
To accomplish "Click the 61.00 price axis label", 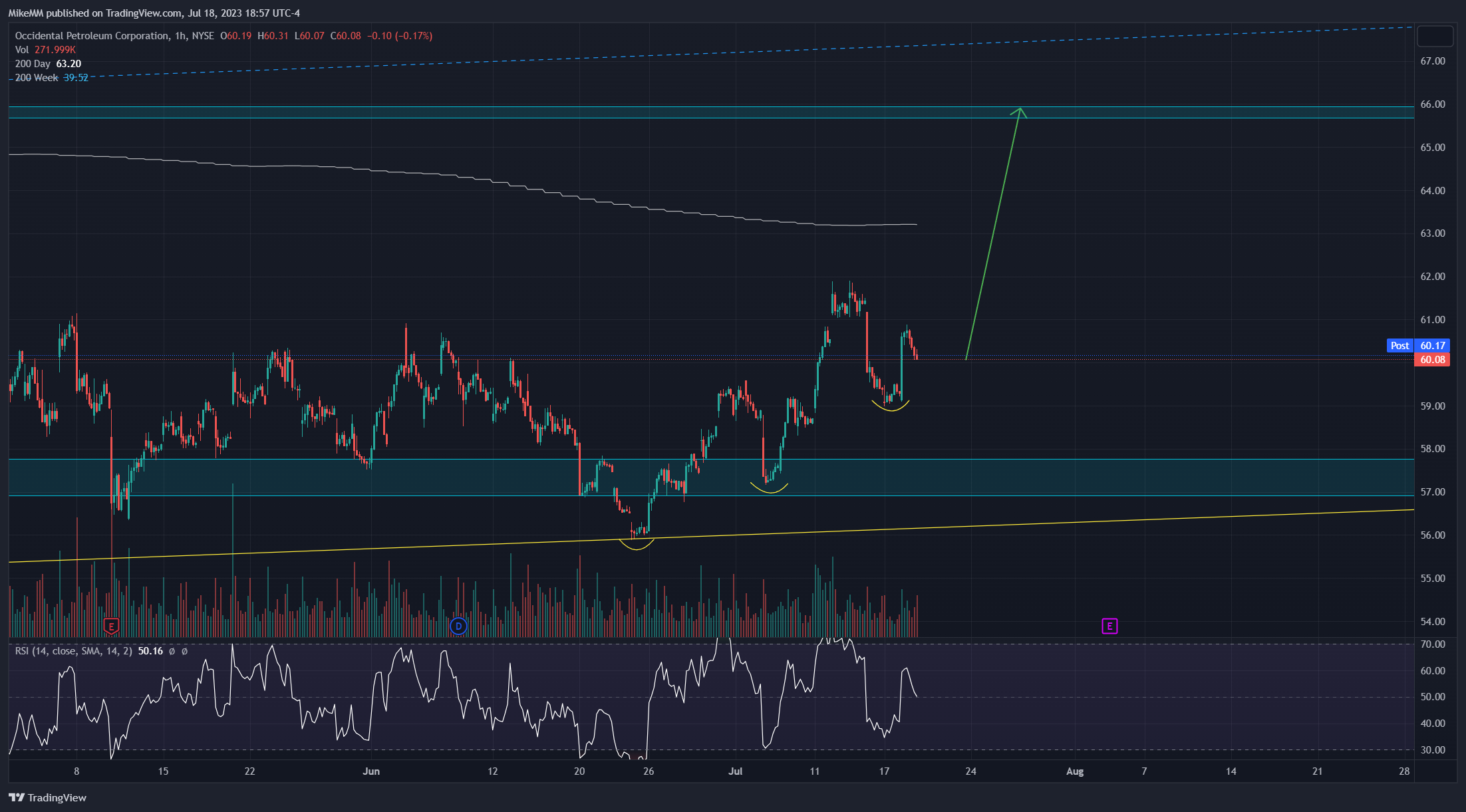I will pyautogui.click(x=1433, y=320).
